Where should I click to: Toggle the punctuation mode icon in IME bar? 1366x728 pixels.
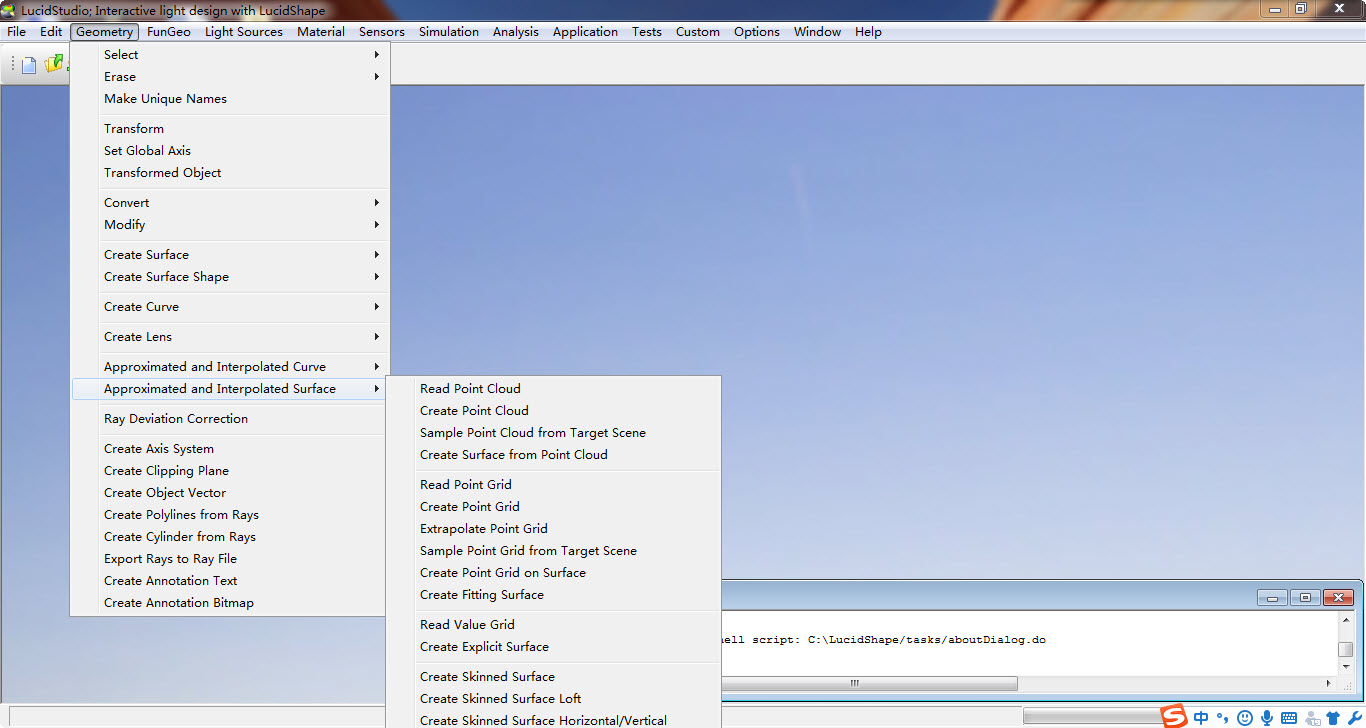tap(1222, 718)
